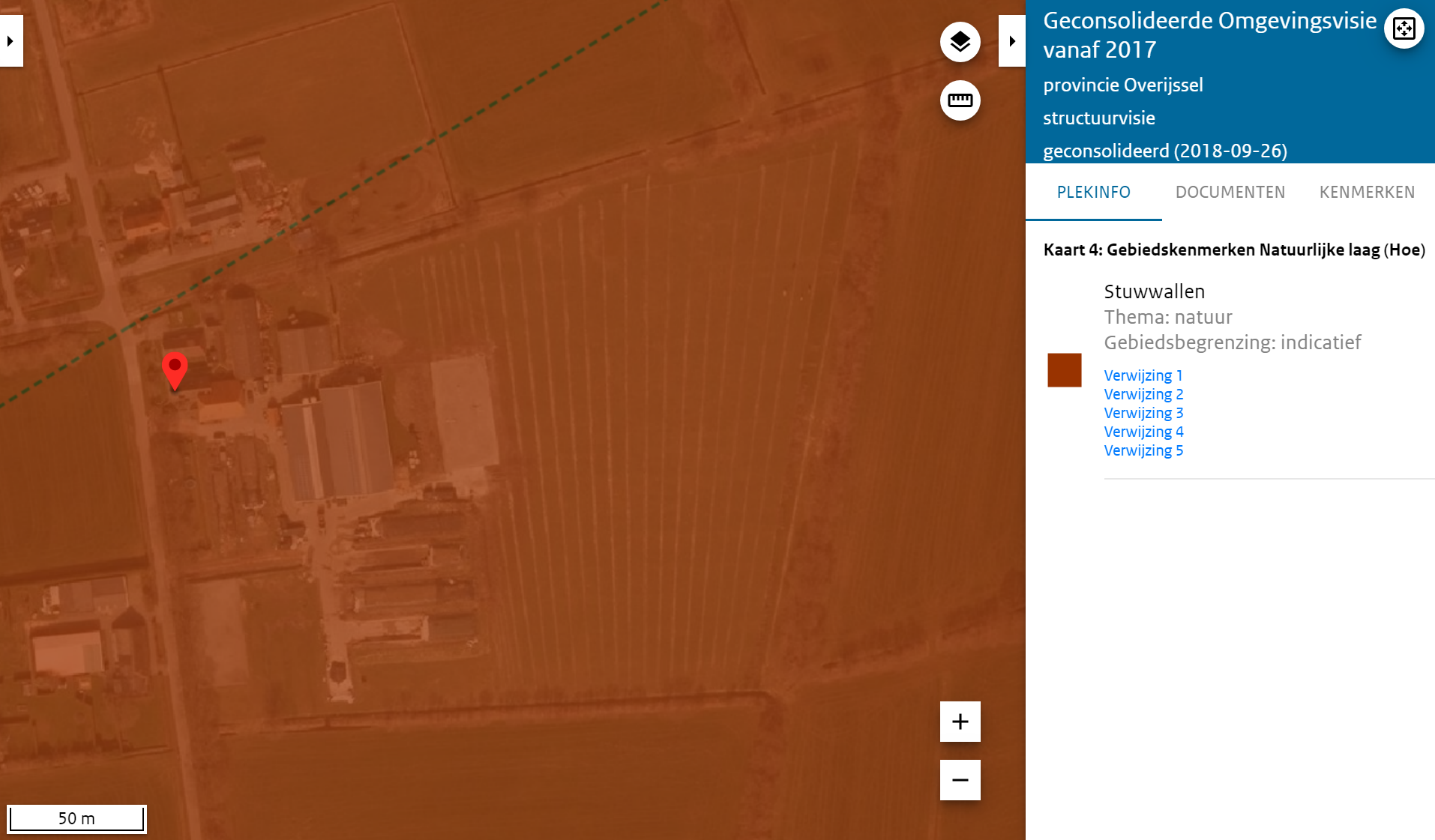1435x840 pixels.
Task: Click the 'provincie Overijssel' text
Action: (1122, 85)
